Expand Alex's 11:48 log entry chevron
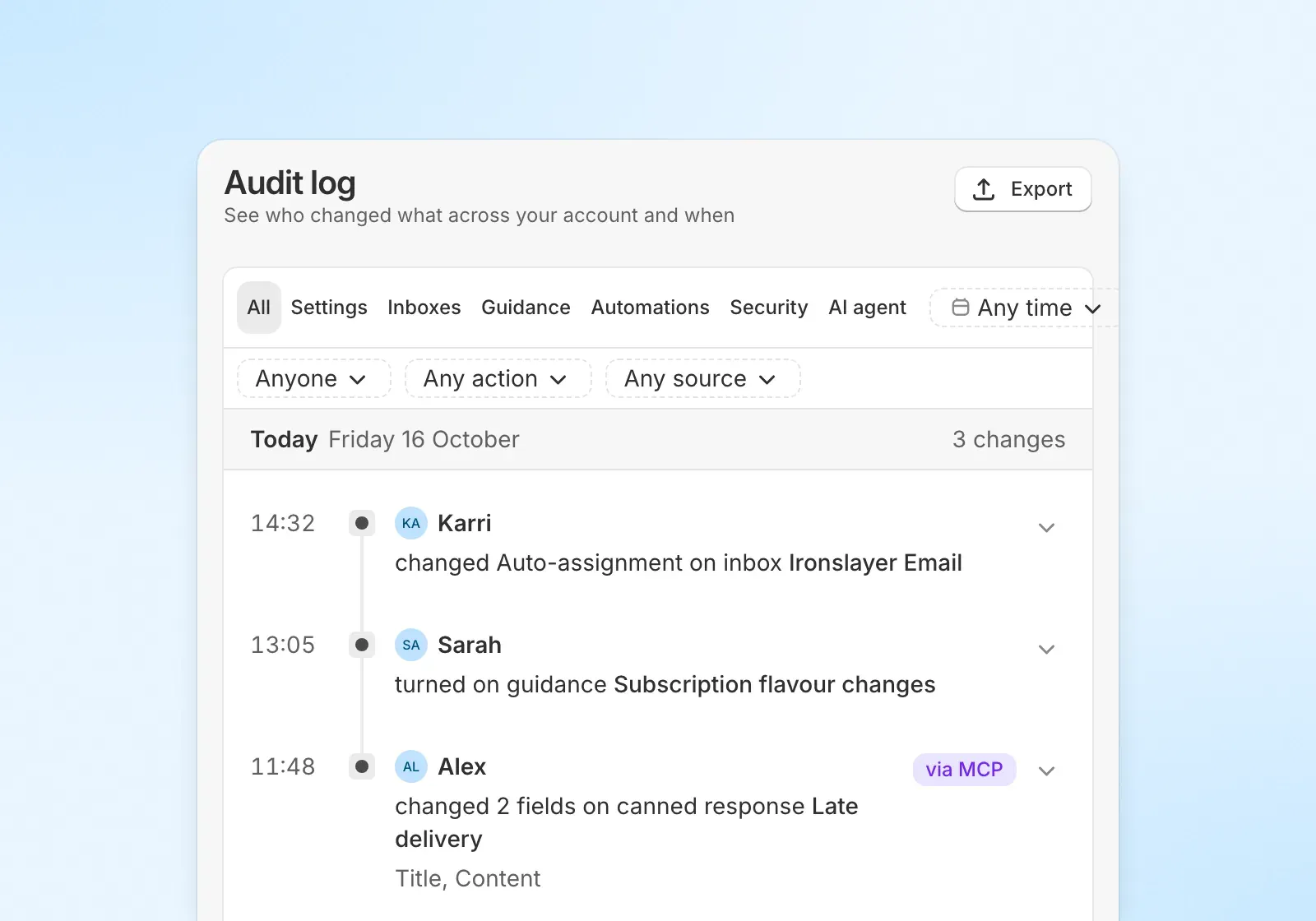The width and height of the screenshot is (1316, 921). point(1046,771)
